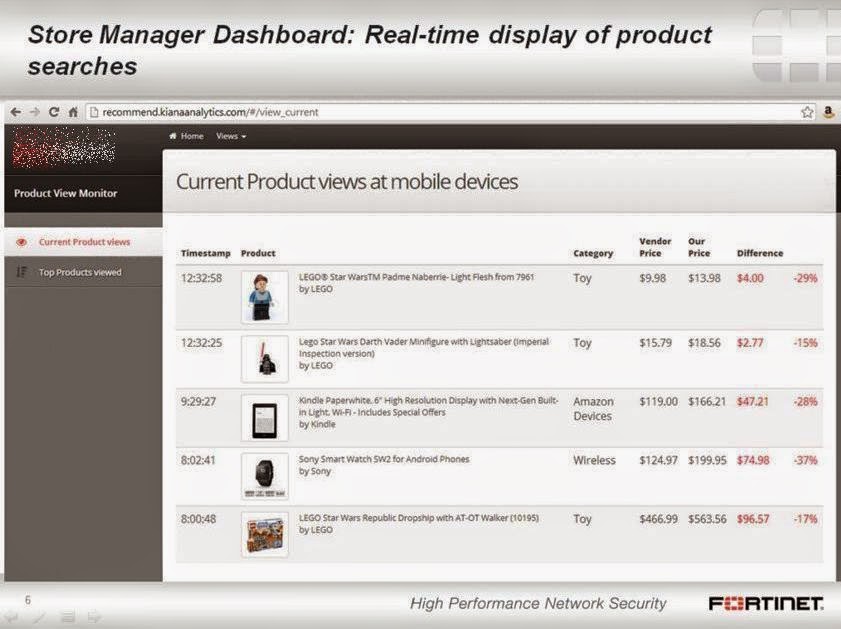Click the -29% difference percentage

[x=806, y=278]
